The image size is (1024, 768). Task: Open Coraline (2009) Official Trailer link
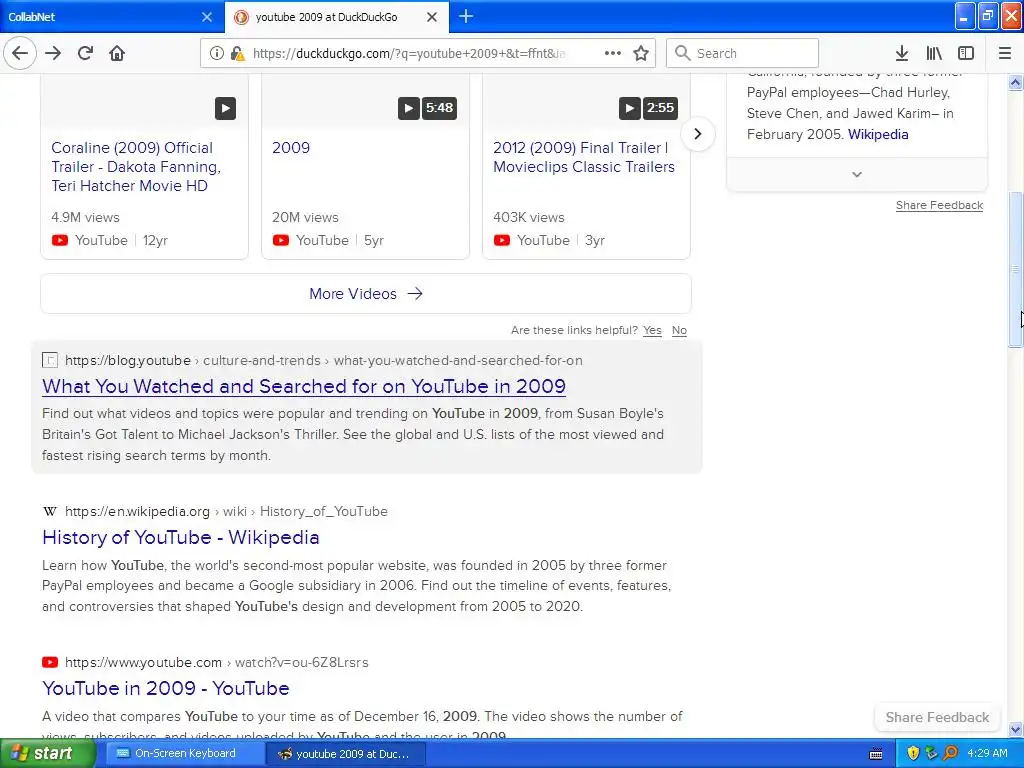tap(136, 167)
